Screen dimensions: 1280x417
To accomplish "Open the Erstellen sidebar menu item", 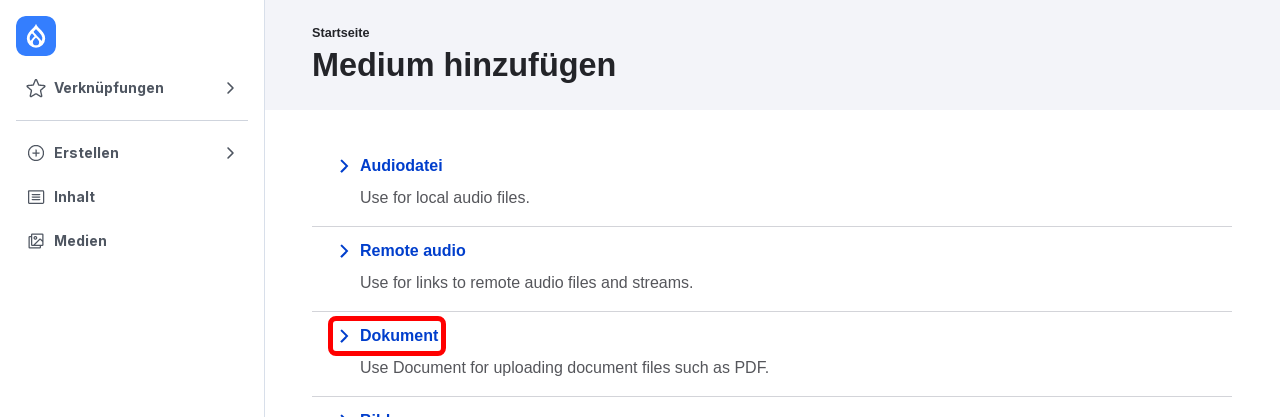I will [132, 153].
